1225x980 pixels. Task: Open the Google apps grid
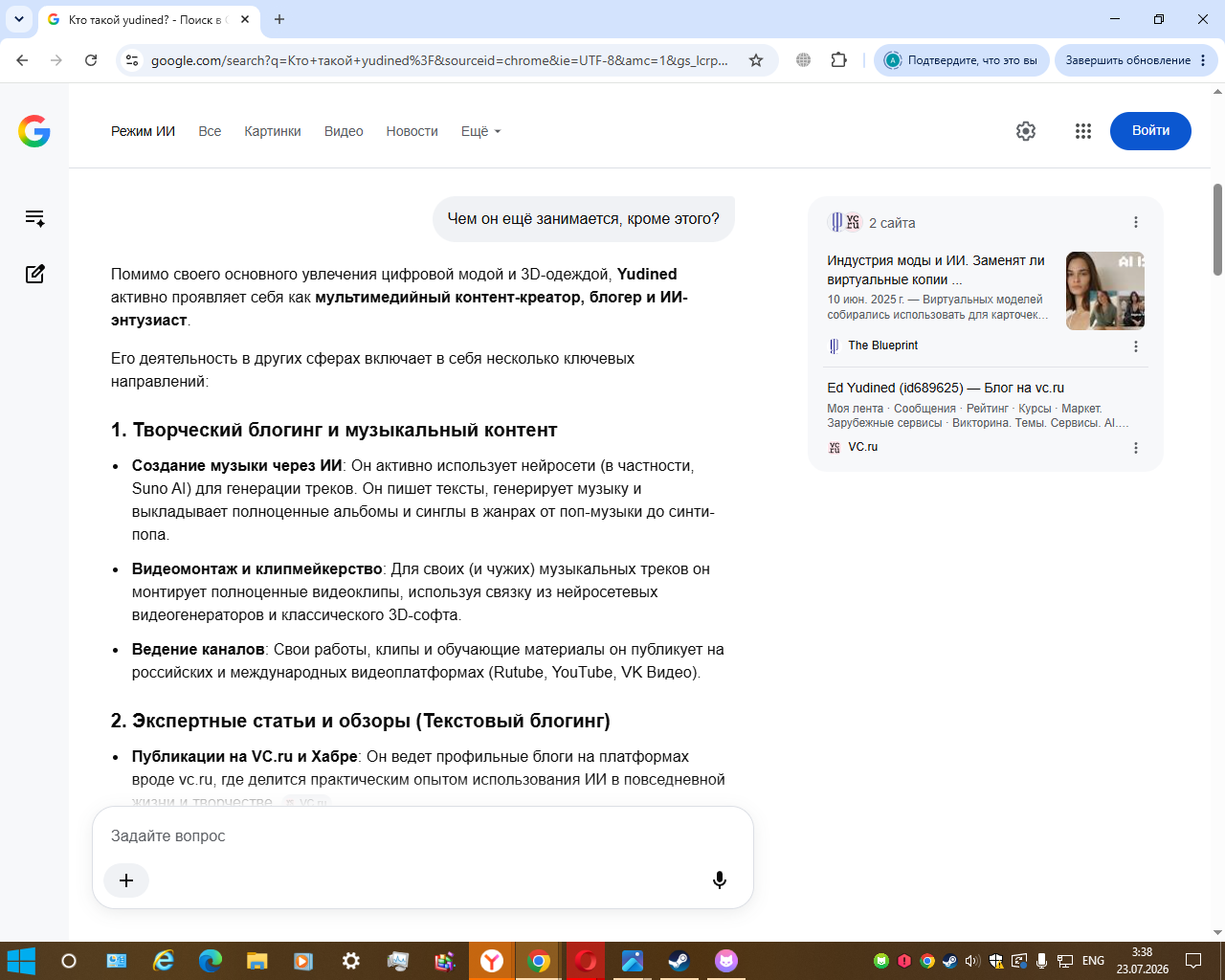click(1083, 131)
